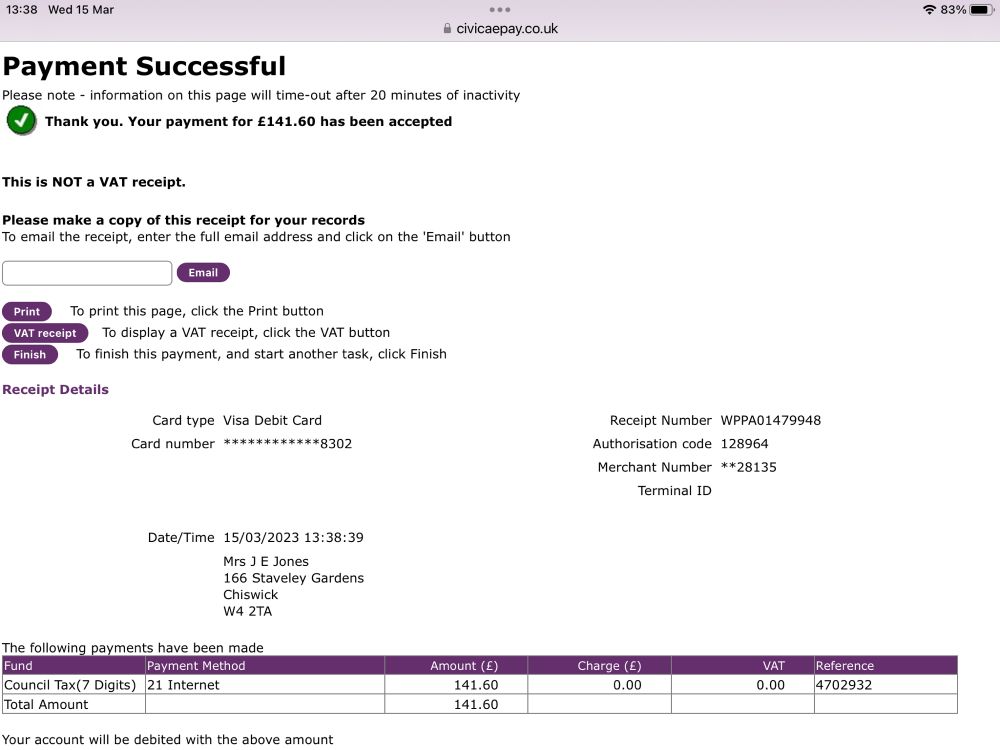Viewport: 1000px width, 750px height.
Task: Select receipt number WPPA01479948
Action: pos(770,420)
